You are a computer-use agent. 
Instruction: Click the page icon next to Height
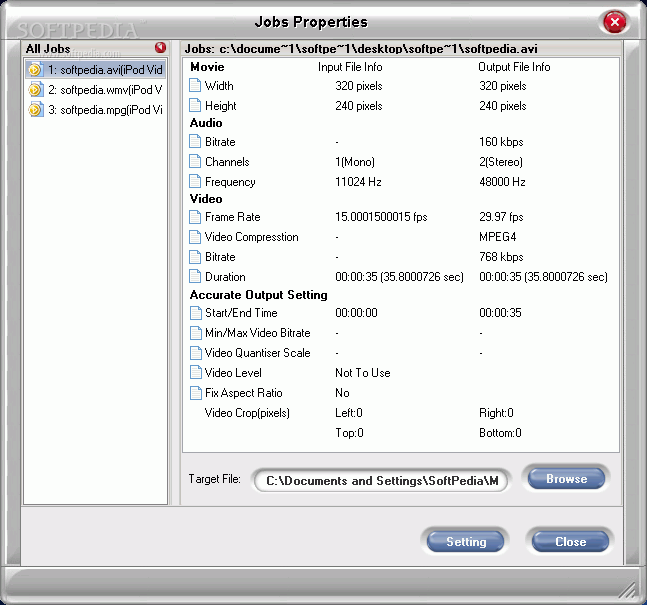coord(195,105)
